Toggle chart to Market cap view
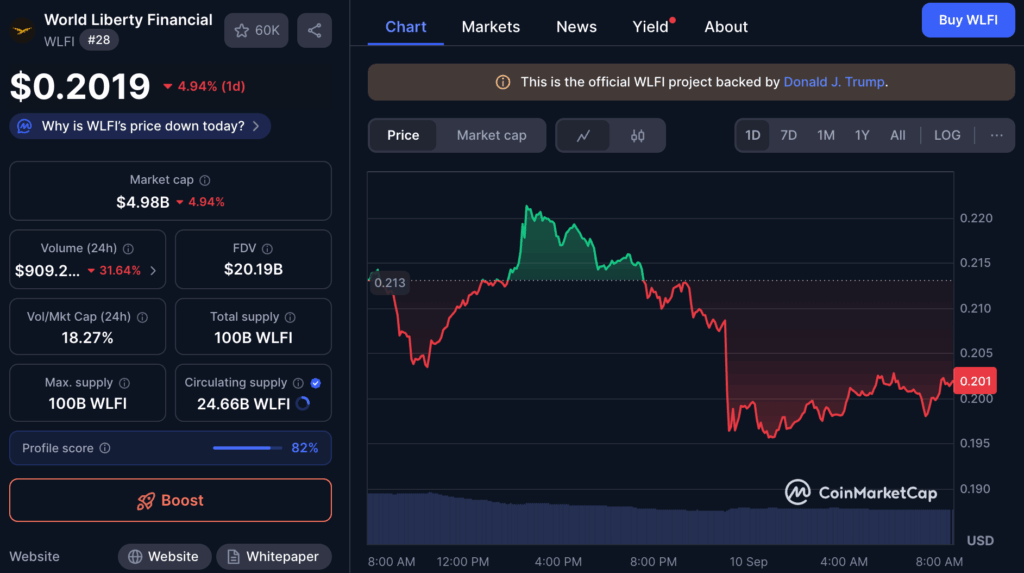Viewport: 1024px width, 573px height. 491,136
